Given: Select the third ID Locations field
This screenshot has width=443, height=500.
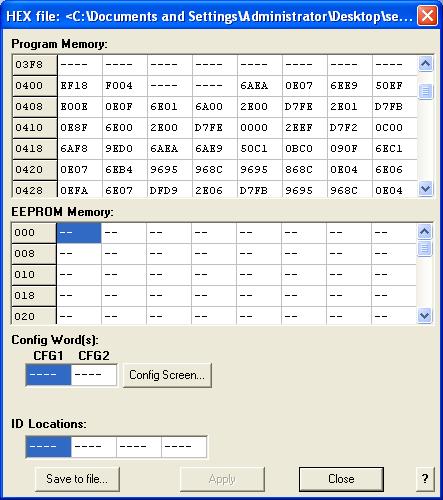Looking at the screenshot, I should pos(139,447).
